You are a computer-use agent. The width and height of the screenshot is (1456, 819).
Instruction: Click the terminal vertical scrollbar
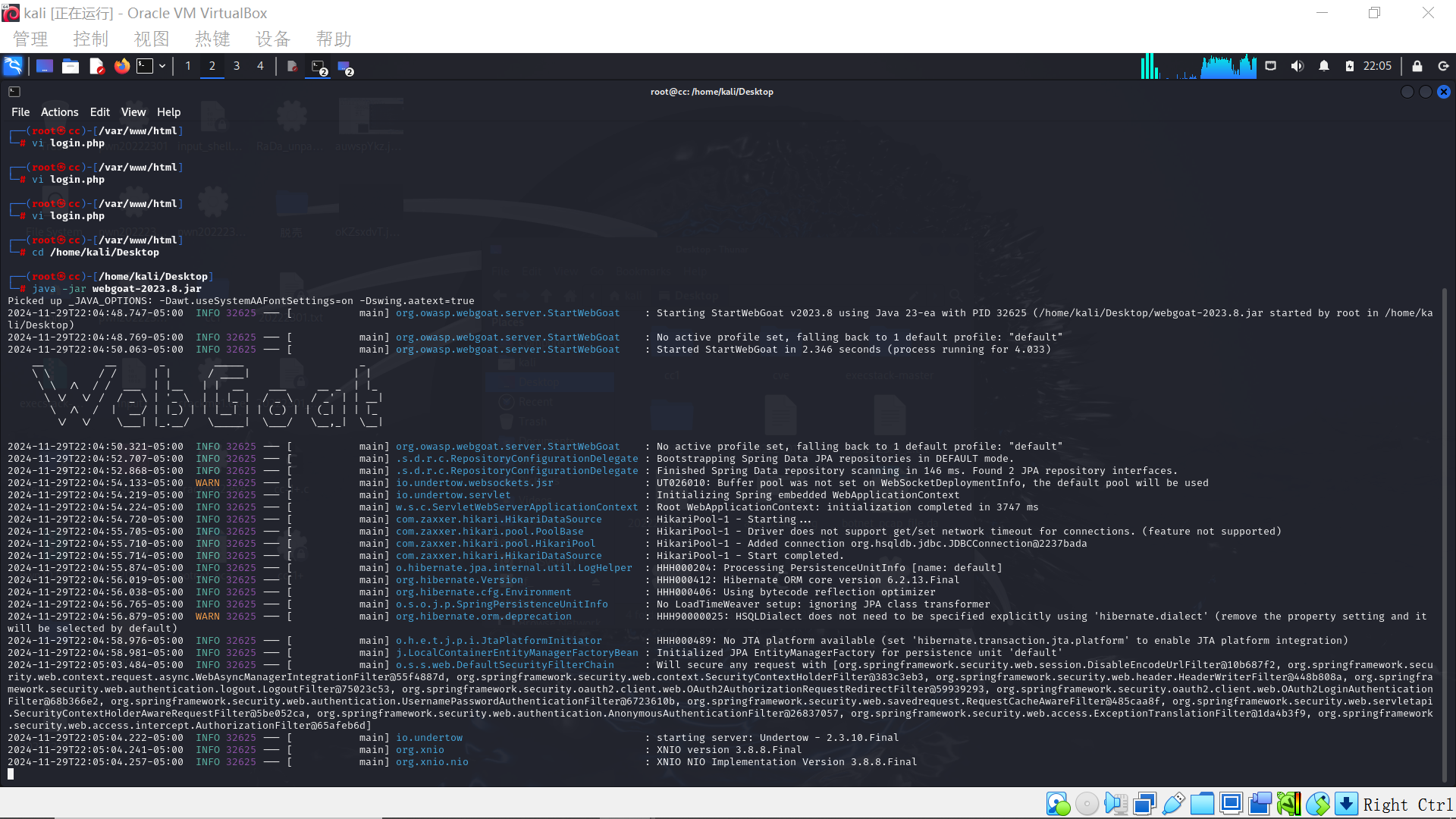click(1445, 535)
